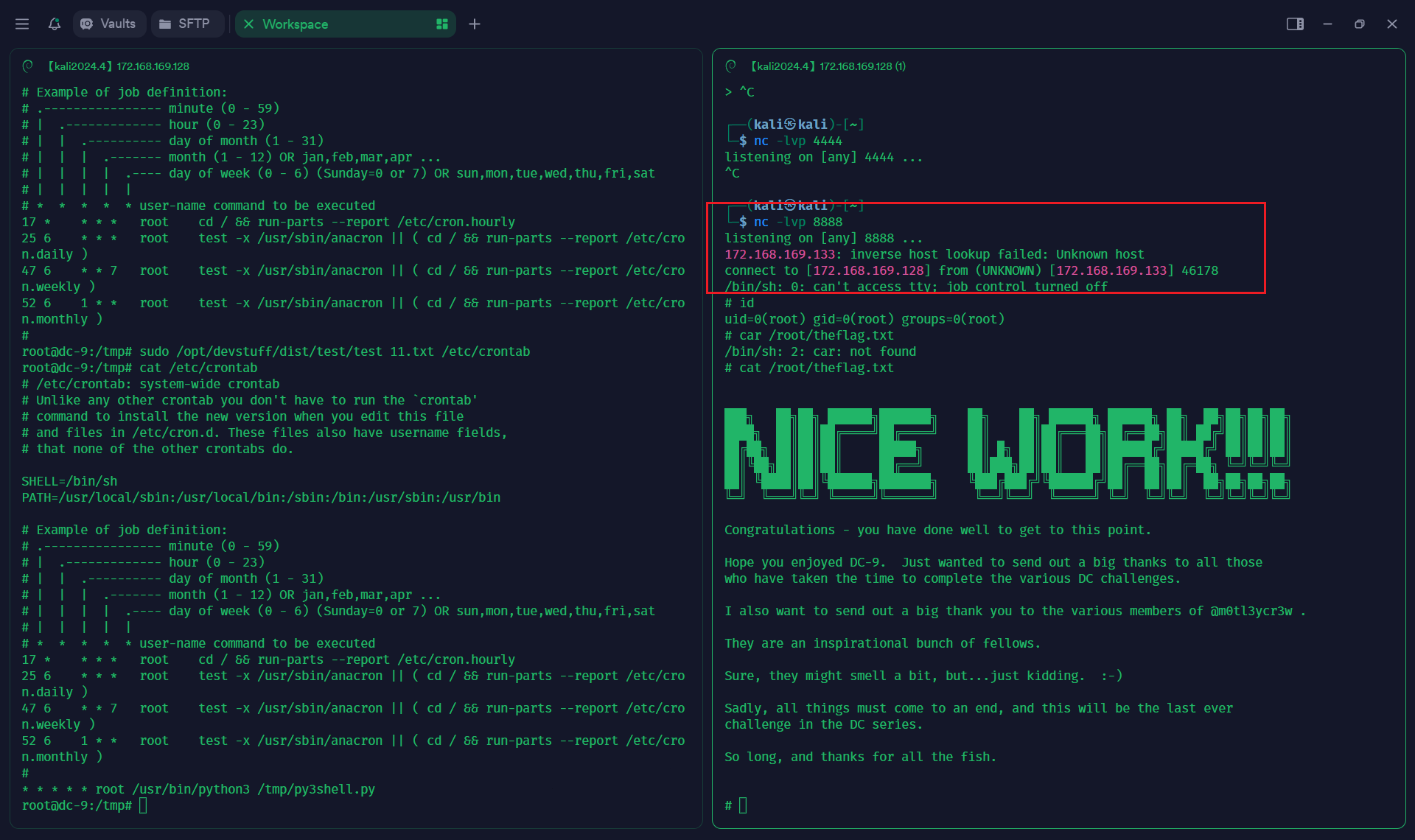Click 'uid=0(root) gid=0(root) groups=0(root)' output

pyautogui.click(x=864, y=319)
